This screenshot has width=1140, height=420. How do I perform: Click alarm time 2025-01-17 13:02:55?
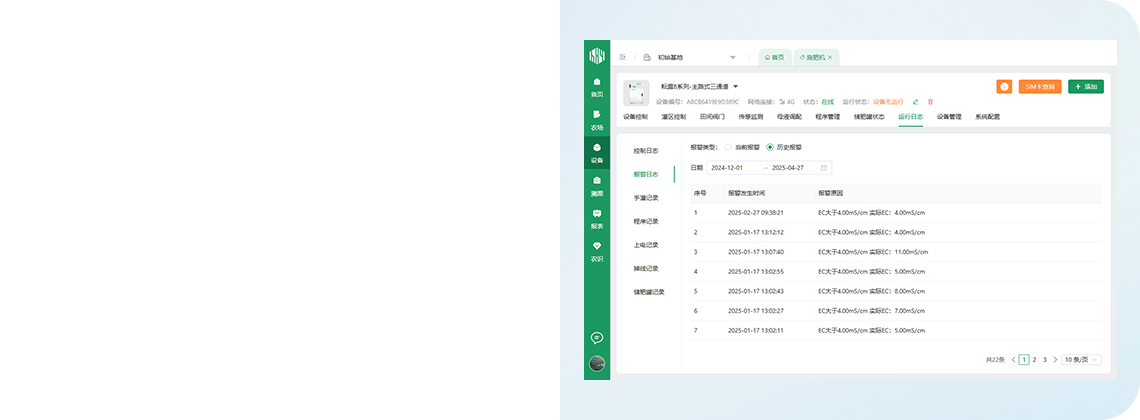(x=755, y=272)
